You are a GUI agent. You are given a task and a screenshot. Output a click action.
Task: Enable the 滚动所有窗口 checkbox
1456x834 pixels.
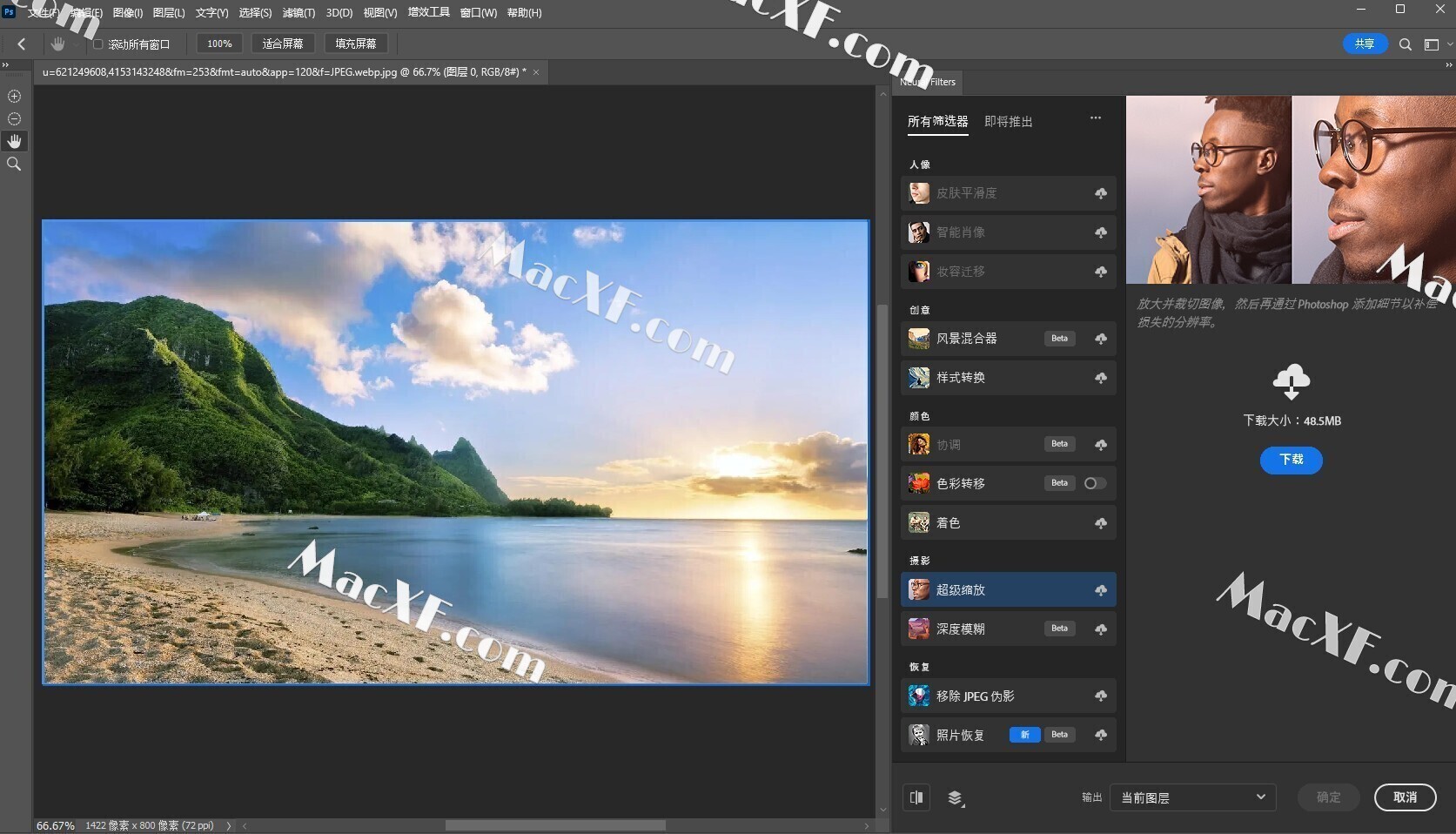(x=98, y=44)
